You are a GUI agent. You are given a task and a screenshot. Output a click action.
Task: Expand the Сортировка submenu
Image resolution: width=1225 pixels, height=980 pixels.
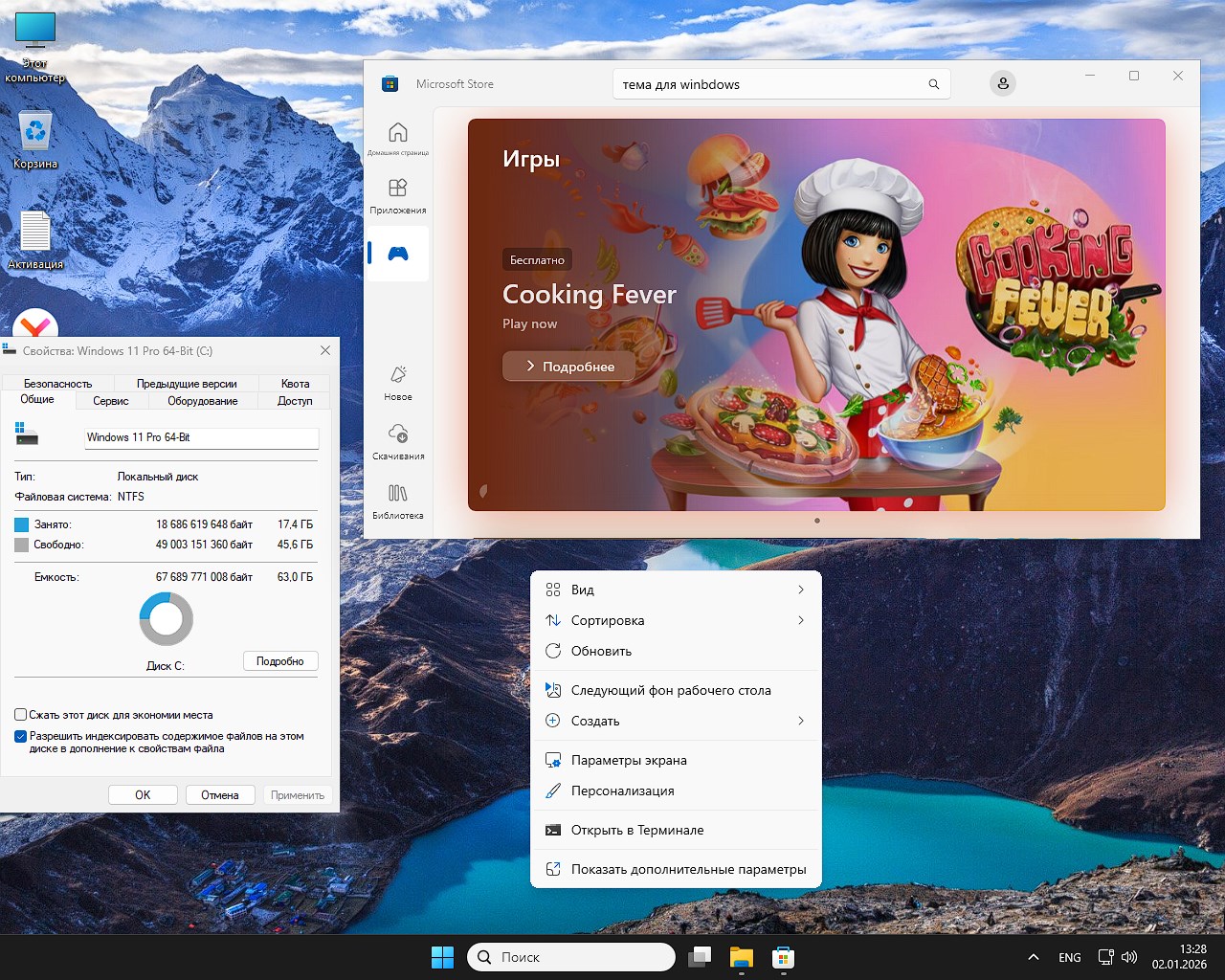pyautogui.click(x=677, y=620)
